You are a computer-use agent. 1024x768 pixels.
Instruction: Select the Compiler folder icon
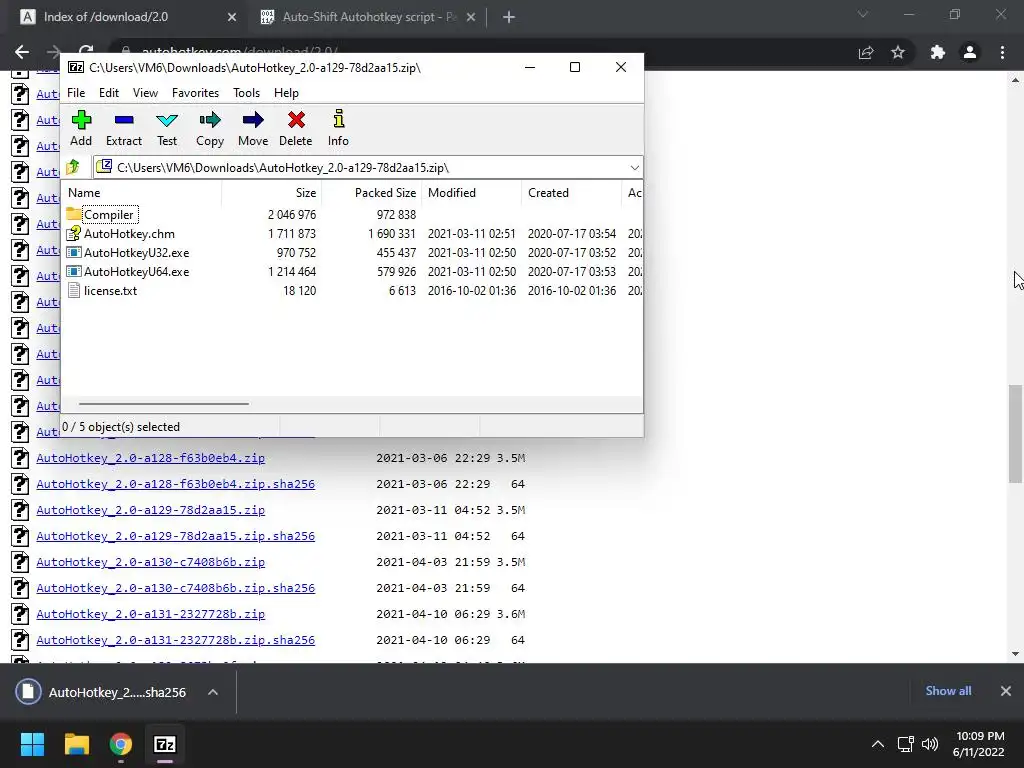tap(74, 214)
